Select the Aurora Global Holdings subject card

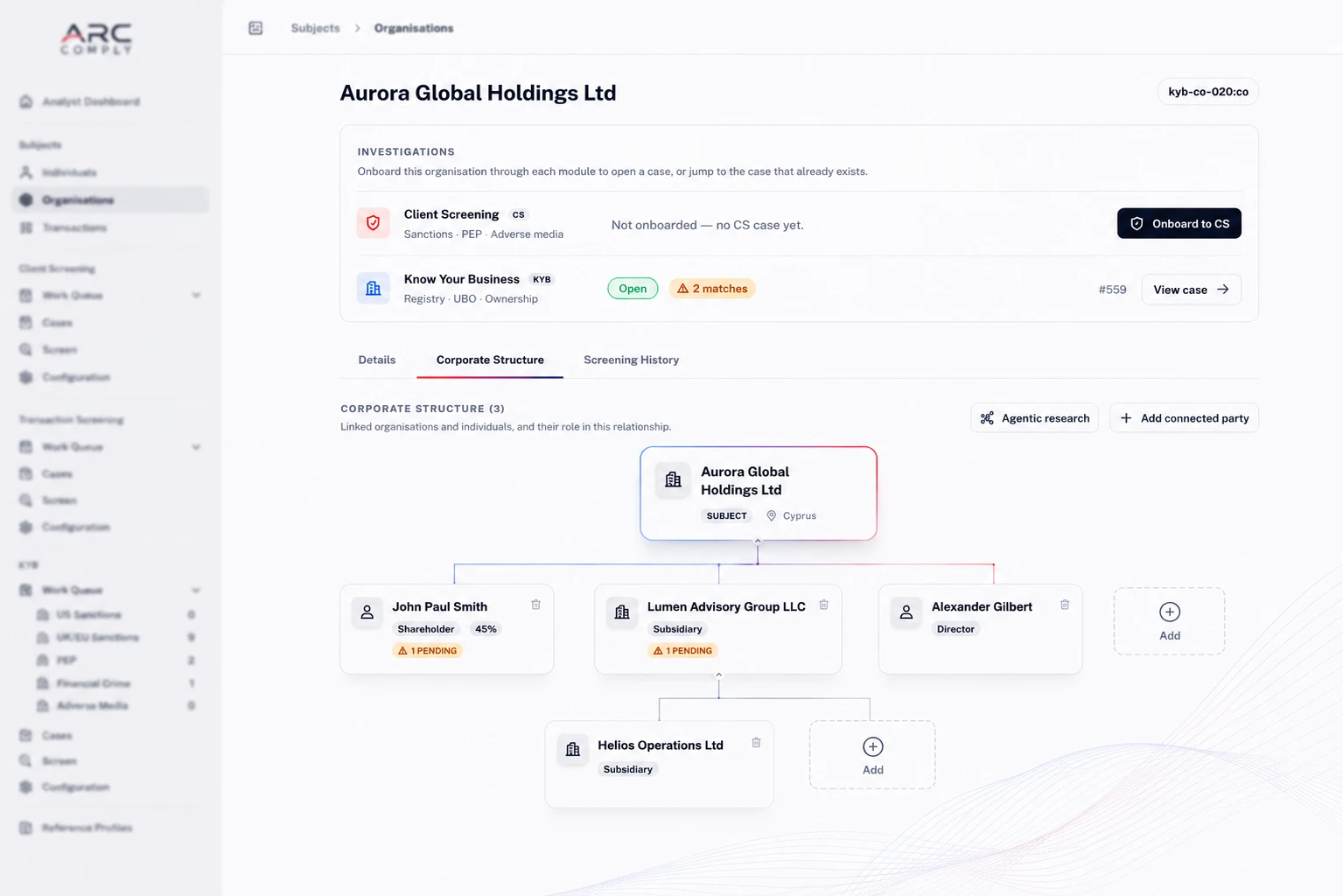click(758, 493)
